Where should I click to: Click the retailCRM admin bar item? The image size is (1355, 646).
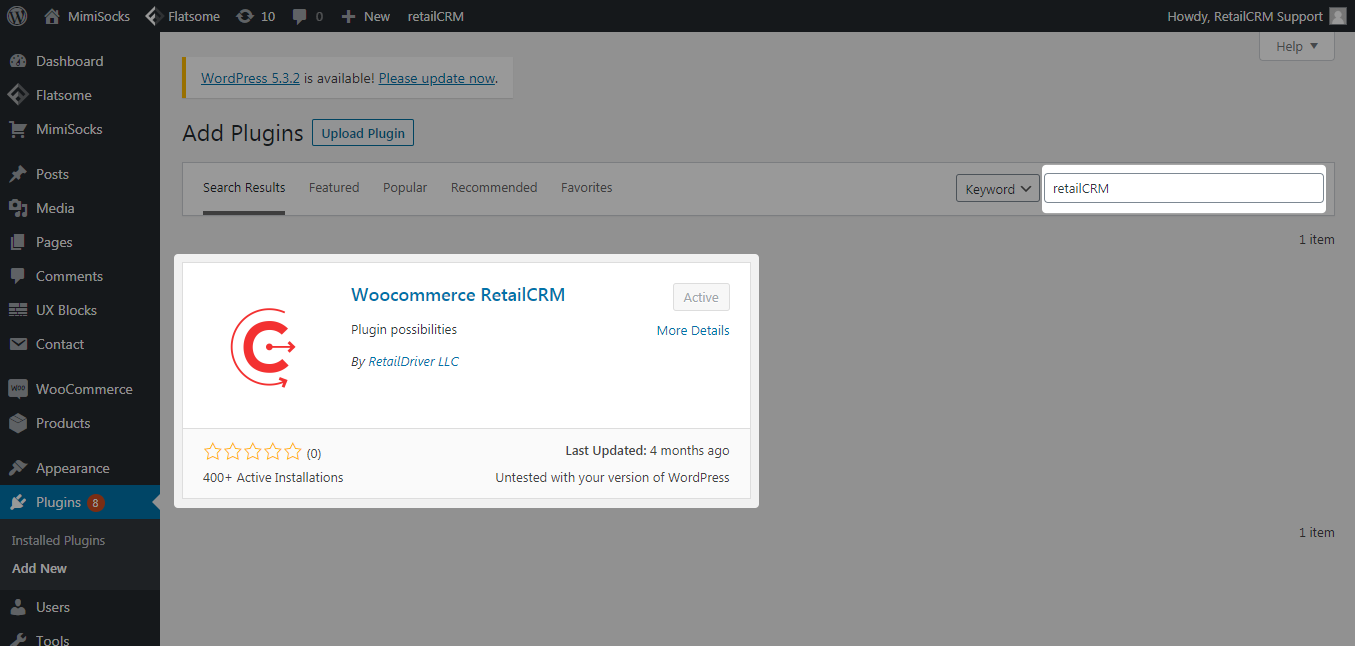coord(436,16)
